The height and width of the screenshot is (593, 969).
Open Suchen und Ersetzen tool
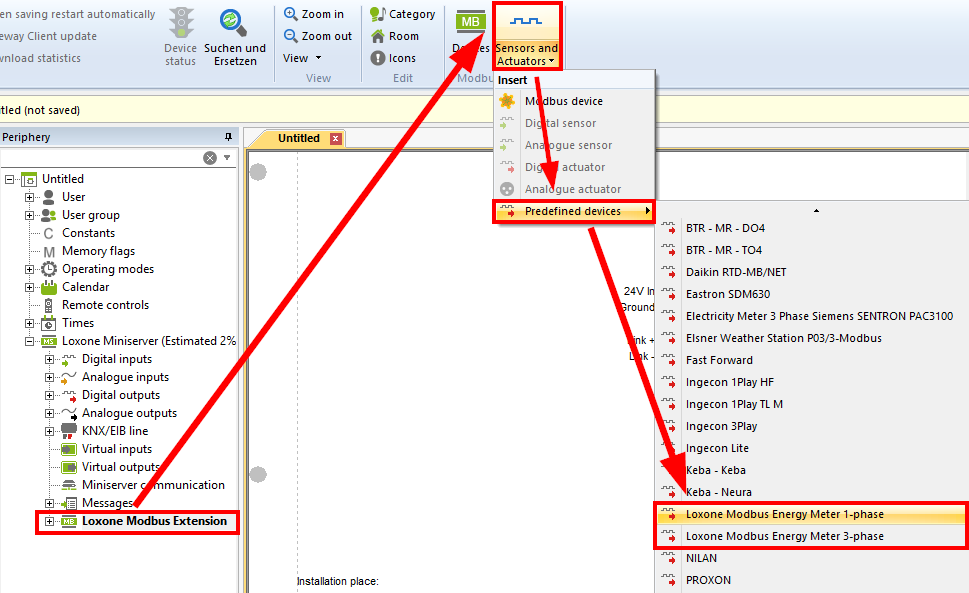pyautogui.click(x=234, y=24)
